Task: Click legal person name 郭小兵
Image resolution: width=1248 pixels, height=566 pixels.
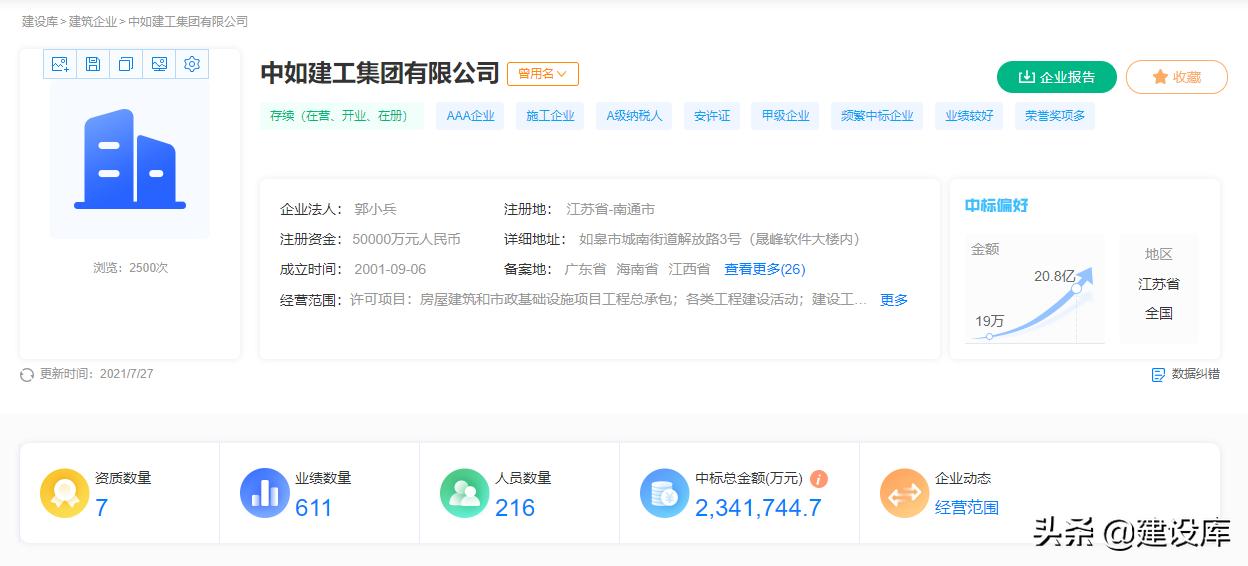Action: (376, 210)
